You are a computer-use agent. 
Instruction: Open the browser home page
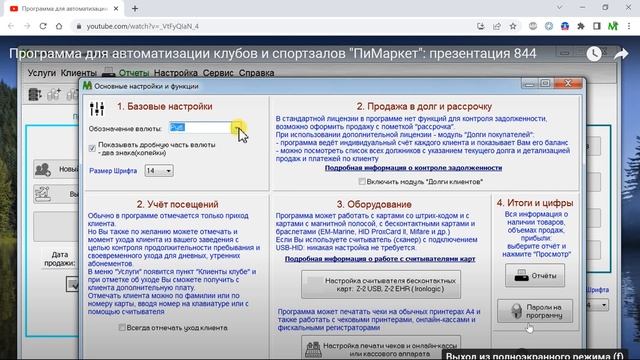59,26
